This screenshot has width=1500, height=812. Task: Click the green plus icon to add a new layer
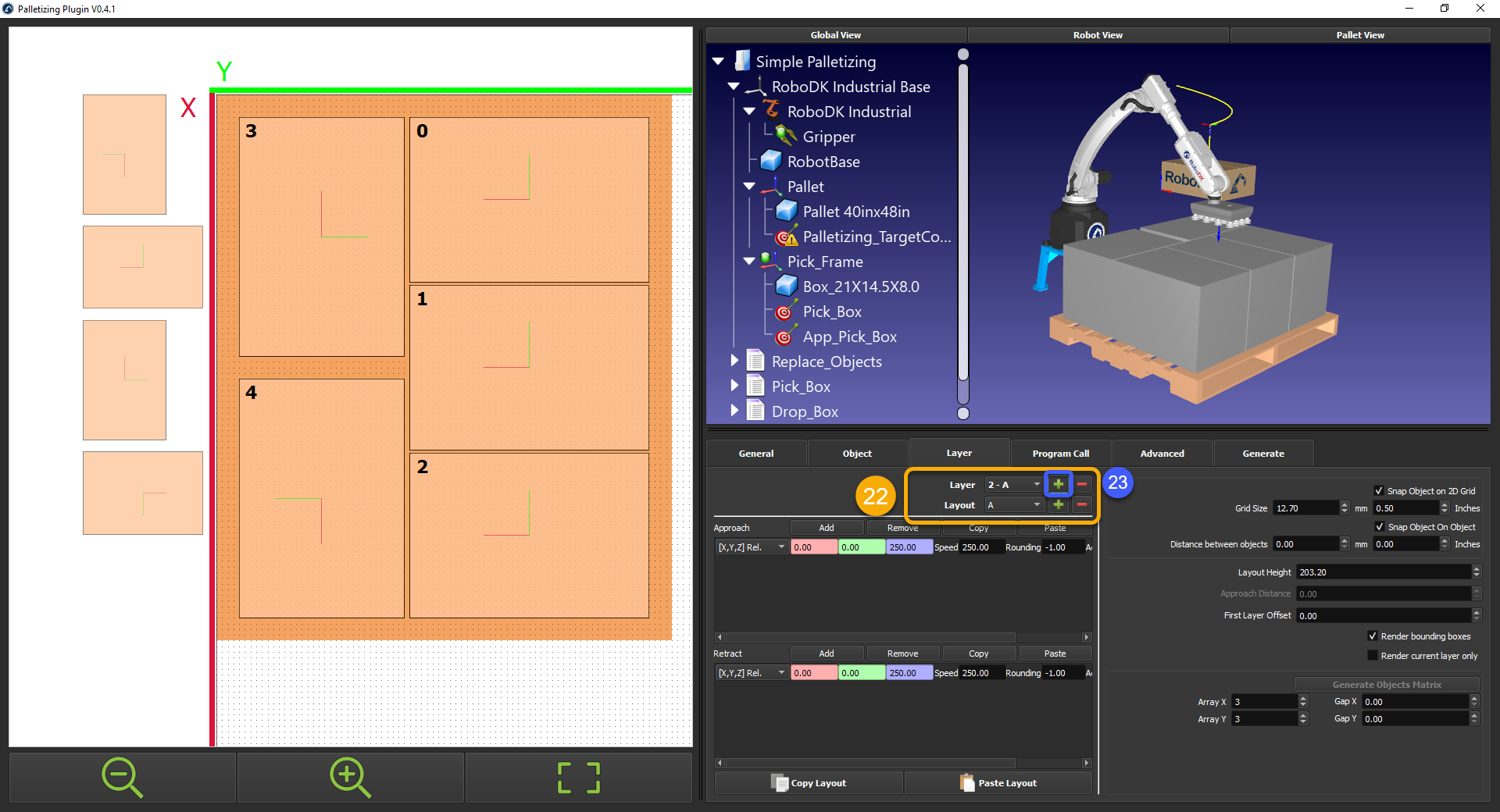(x=1058, y=484)
